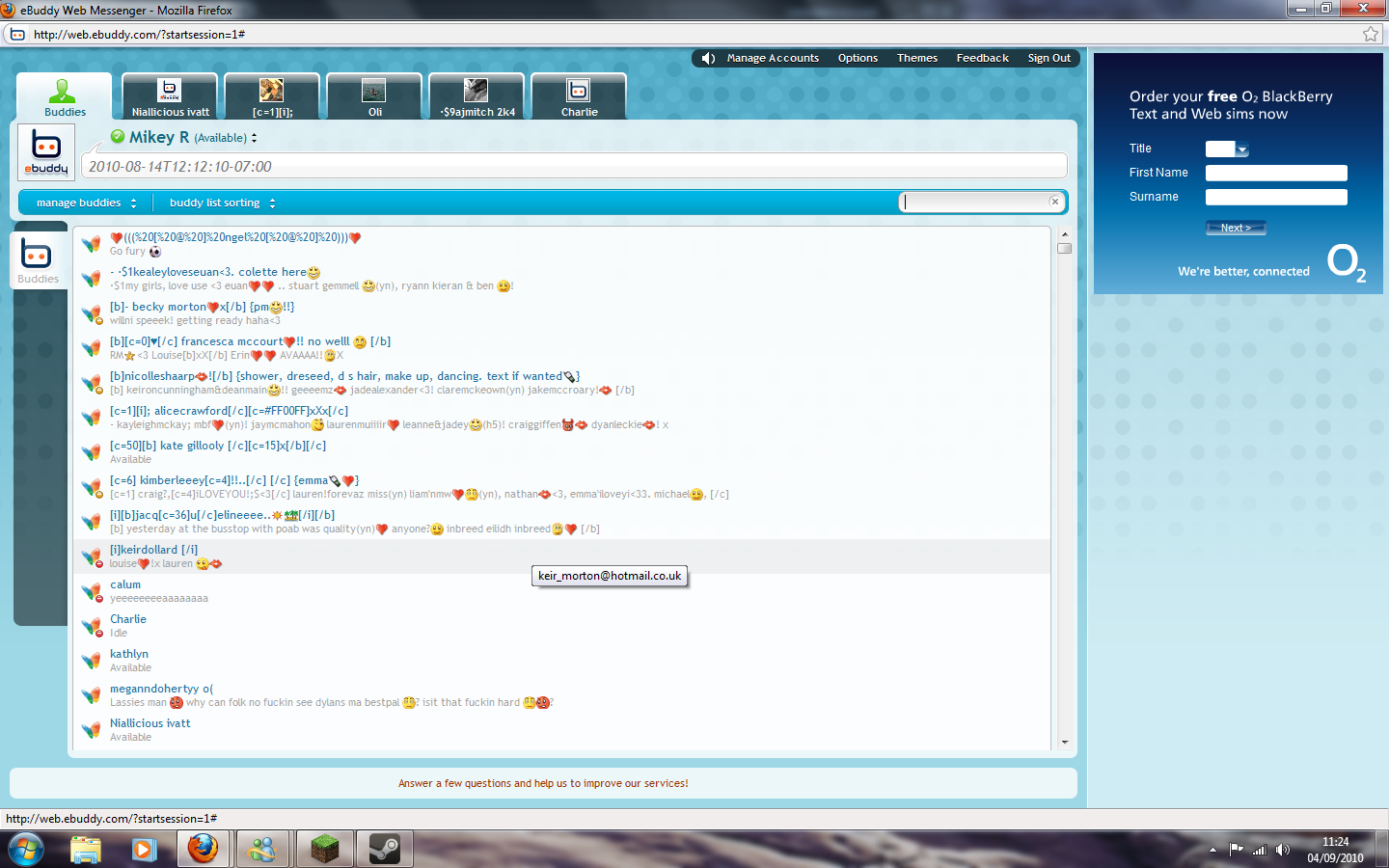Screen dimensions: 1389x868
Task: Click the MSN icon beside jacquelineeee
Action: point(92,522)
